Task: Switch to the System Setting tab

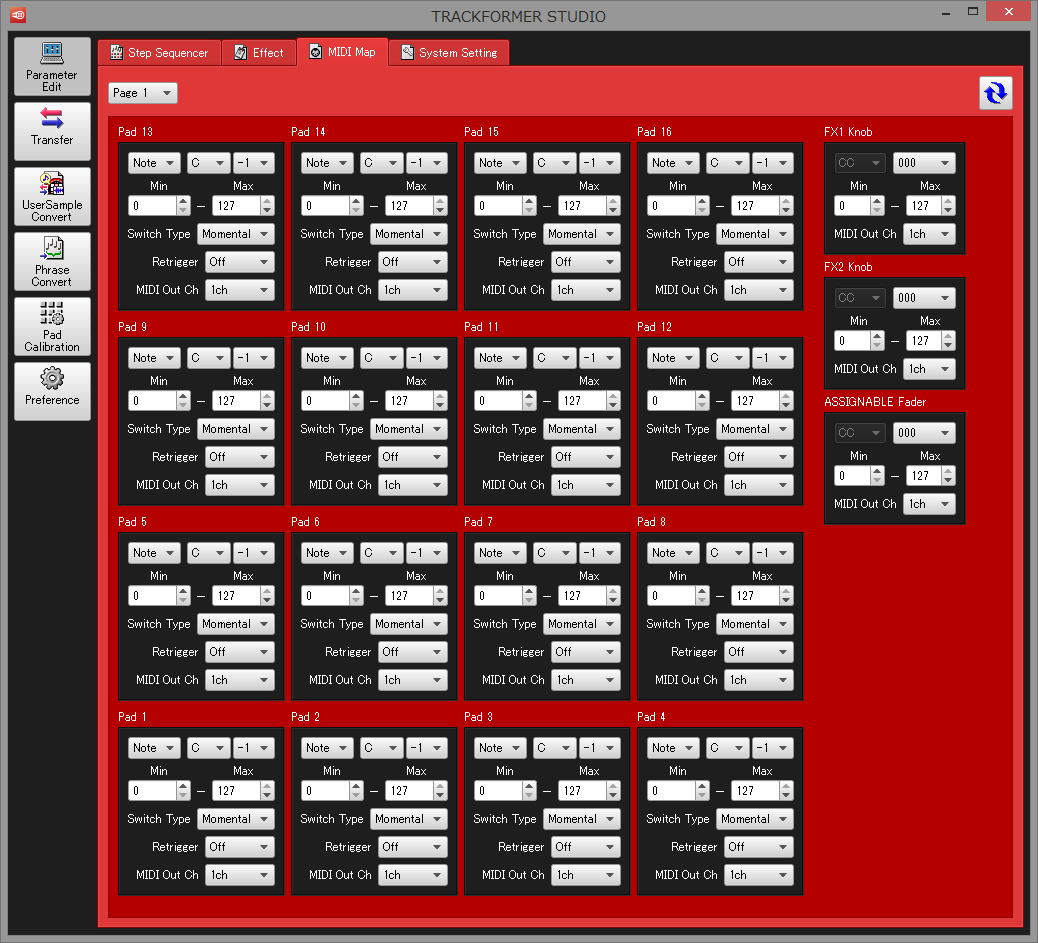Action: click(x=449, y=53)
